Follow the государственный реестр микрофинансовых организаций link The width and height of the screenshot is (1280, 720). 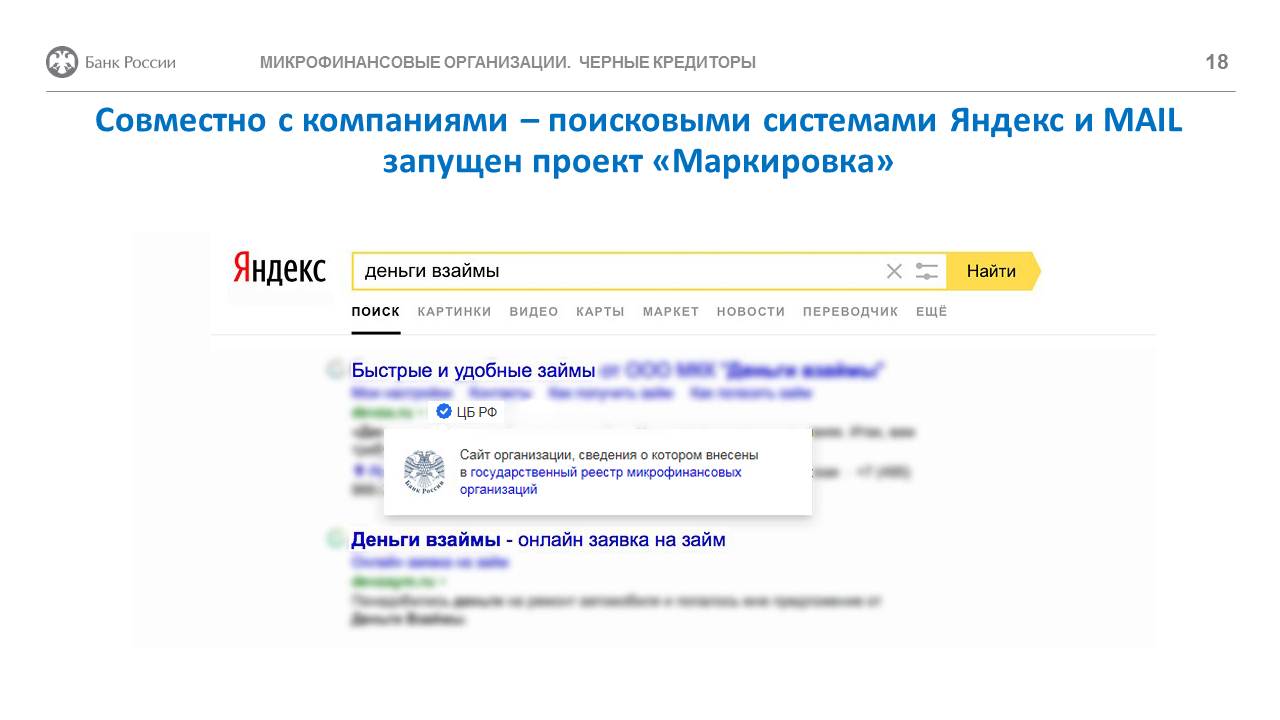[x=601, y=481]
